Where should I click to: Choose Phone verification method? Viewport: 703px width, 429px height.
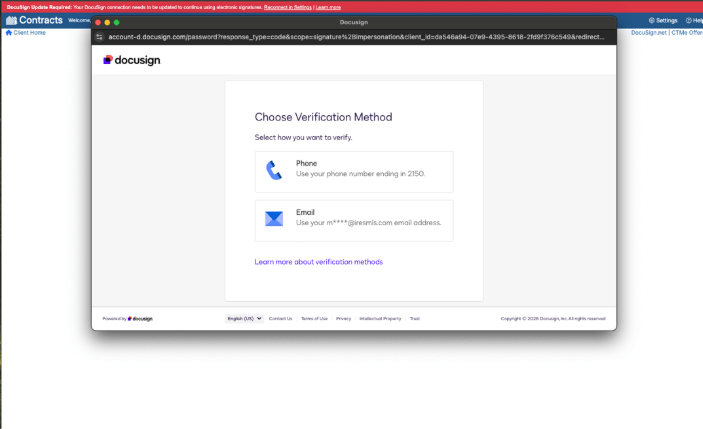[354, 171]
